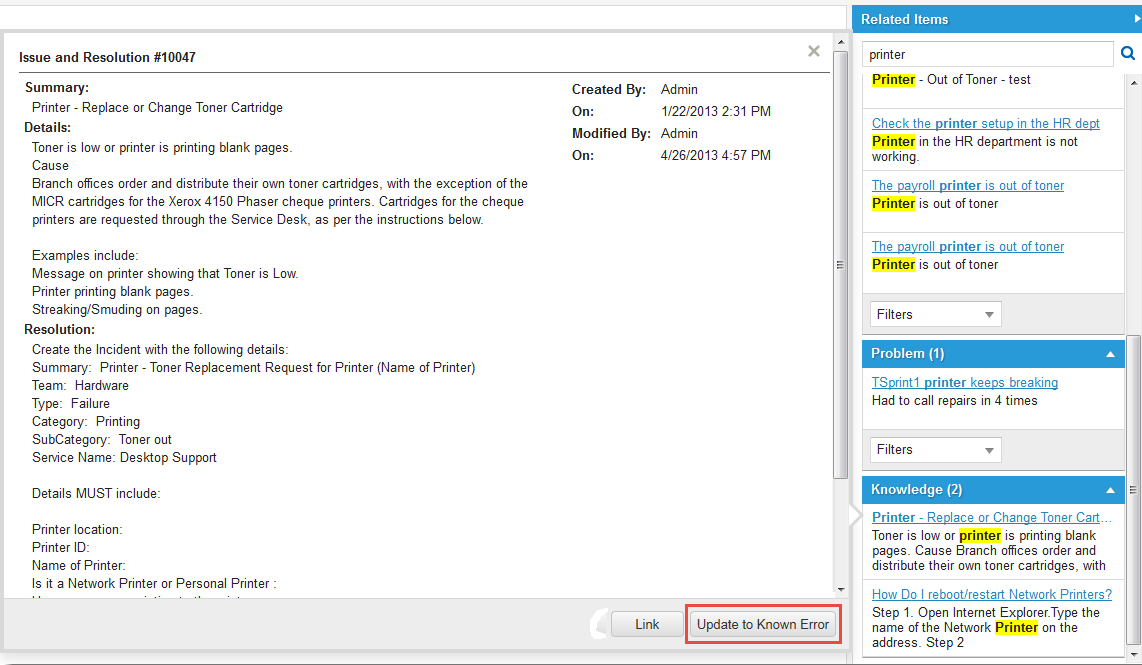Open 'TSprint1 printer keeps breaking' problem
This screenshot has height=665, width=1142.
pos(964,382)
